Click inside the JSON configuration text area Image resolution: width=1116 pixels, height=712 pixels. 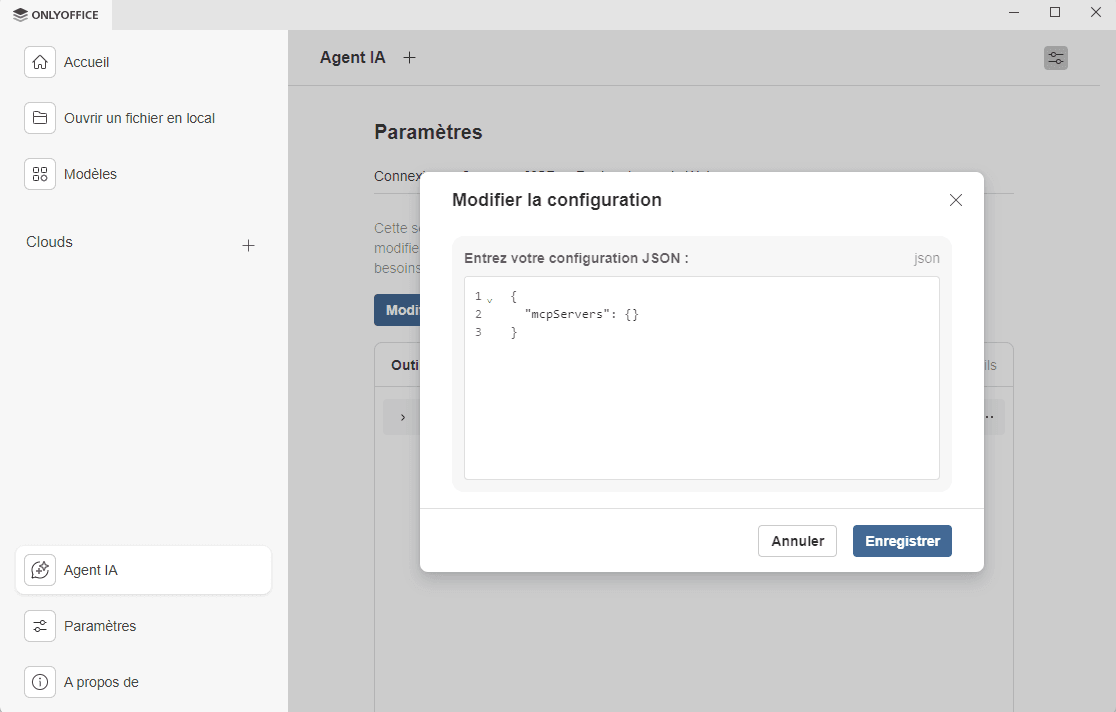coord(700,400)
